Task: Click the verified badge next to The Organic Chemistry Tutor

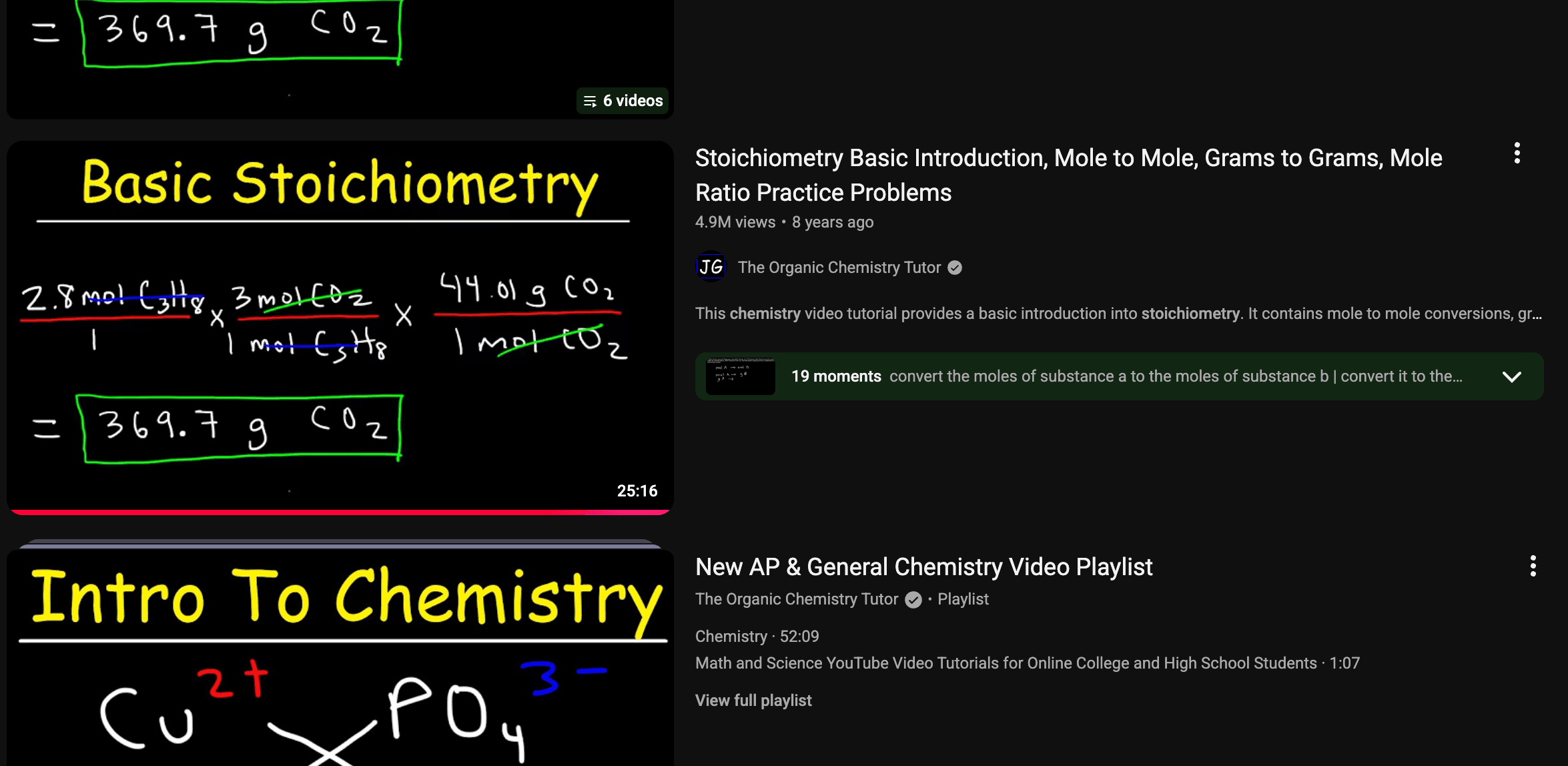Action: (955, 268)
